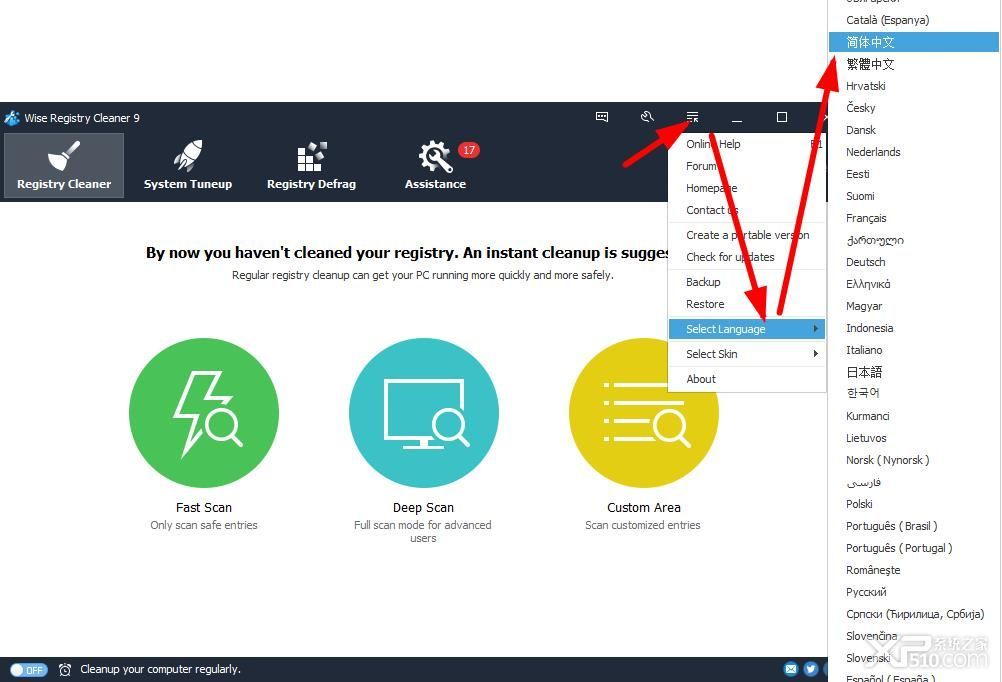Choose Indonesia language
Viewport: 1002px width, 682px height.
pos(914,328)
